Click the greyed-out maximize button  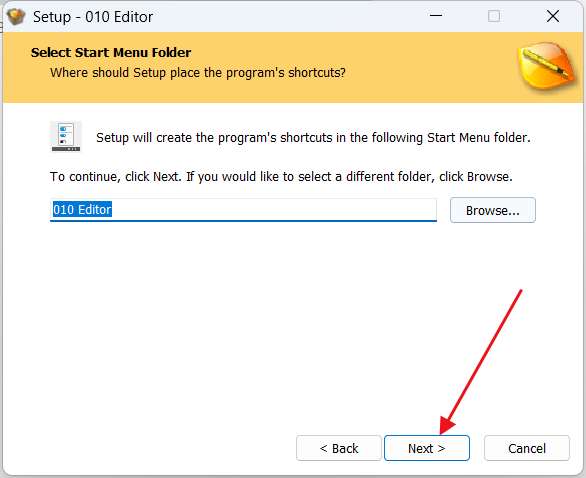coord(494,16)
